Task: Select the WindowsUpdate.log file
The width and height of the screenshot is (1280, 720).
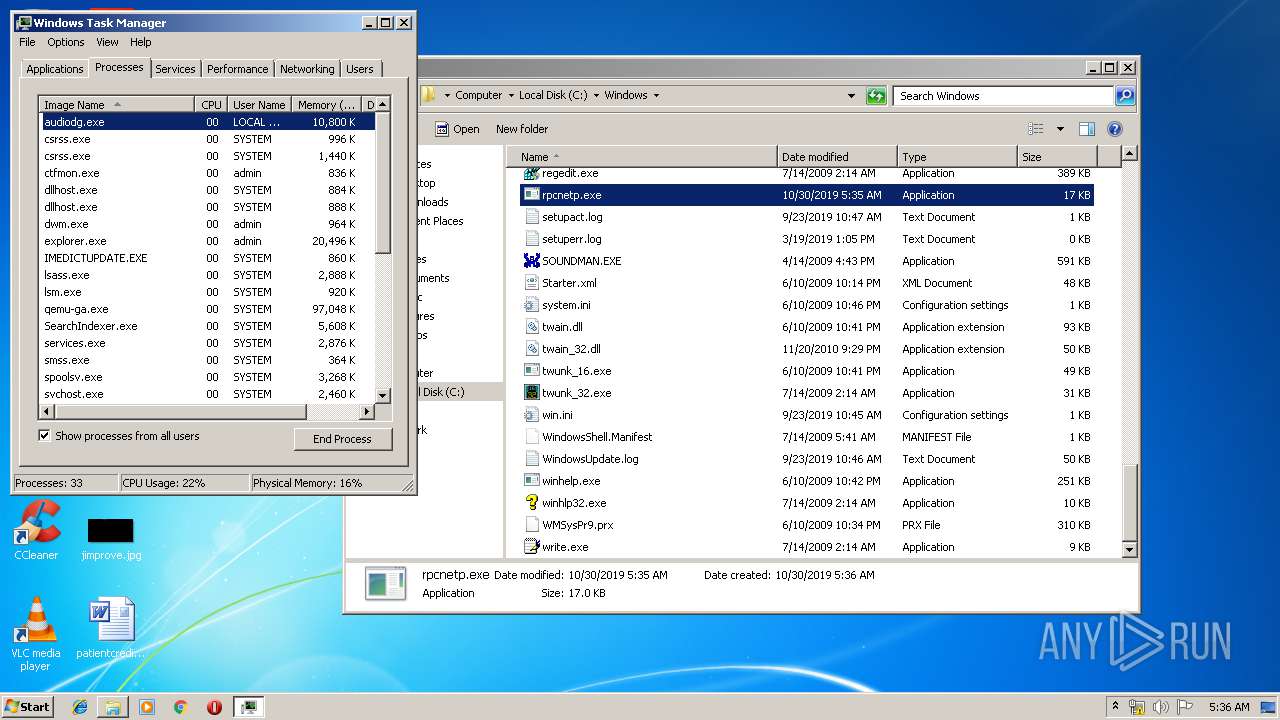Action: click(590, 459)
